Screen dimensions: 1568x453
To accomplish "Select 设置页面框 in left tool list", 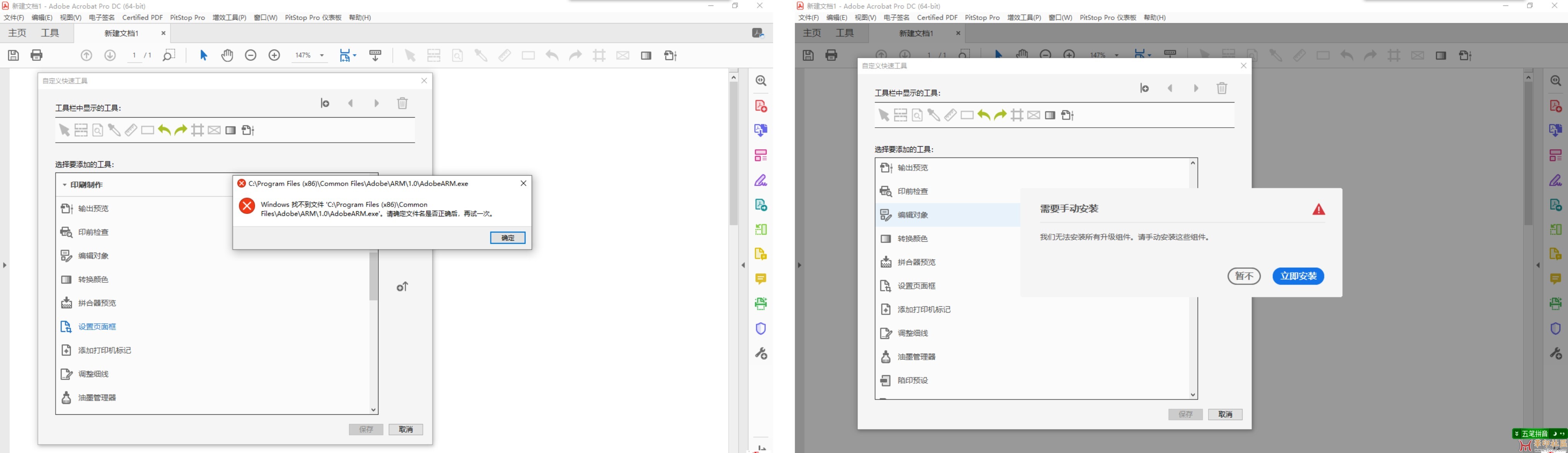I will [97, 327].
